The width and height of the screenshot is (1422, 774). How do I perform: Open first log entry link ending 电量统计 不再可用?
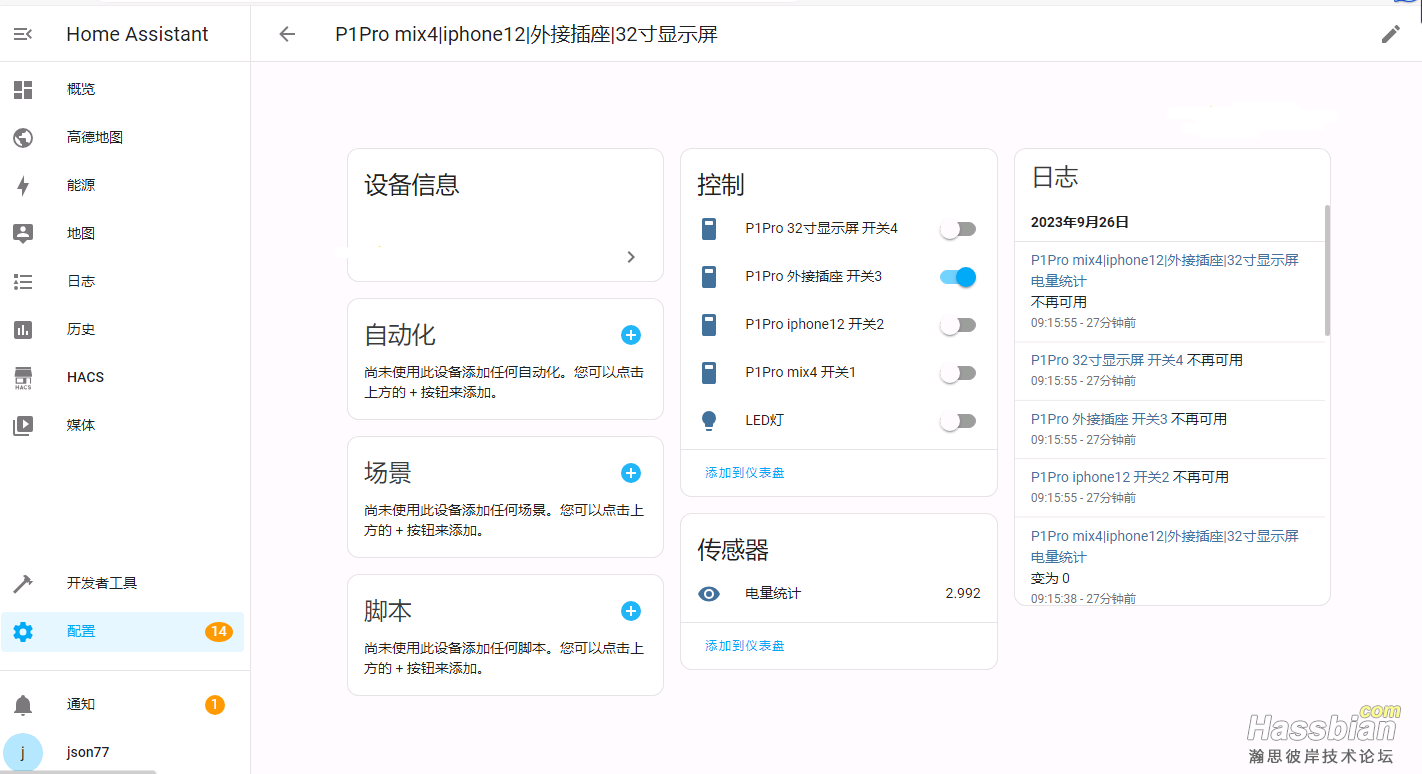pos(1165,270)
